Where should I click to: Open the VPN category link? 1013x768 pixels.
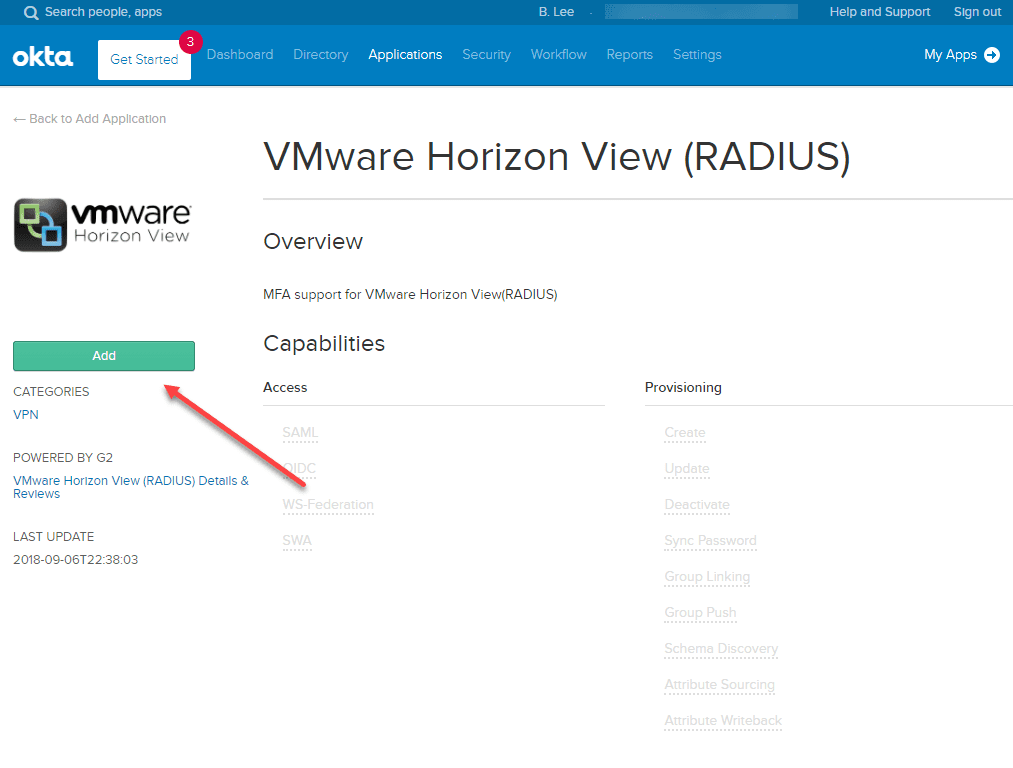point(26,415)
